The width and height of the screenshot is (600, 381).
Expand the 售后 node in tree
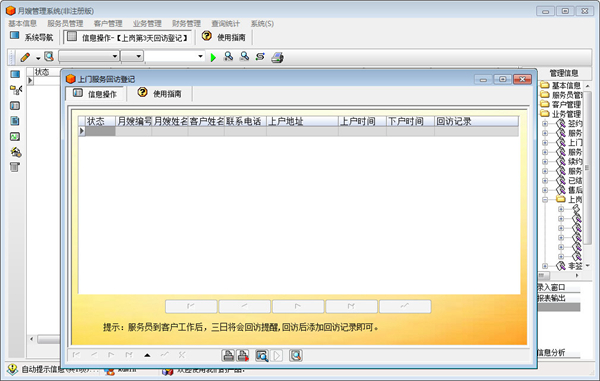[545, 190]
